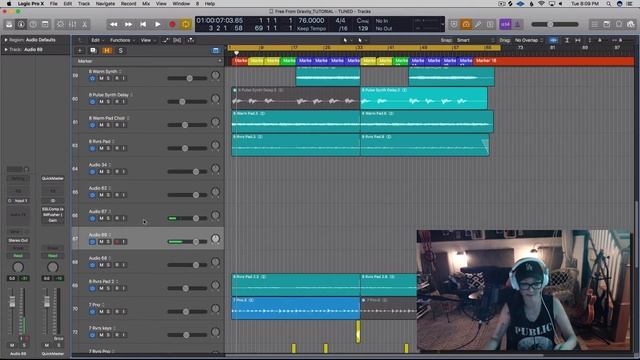This screenshot has width=640, height=360.
Task: Click the Stereo Out output slot
Action: [x=18, y=240]
